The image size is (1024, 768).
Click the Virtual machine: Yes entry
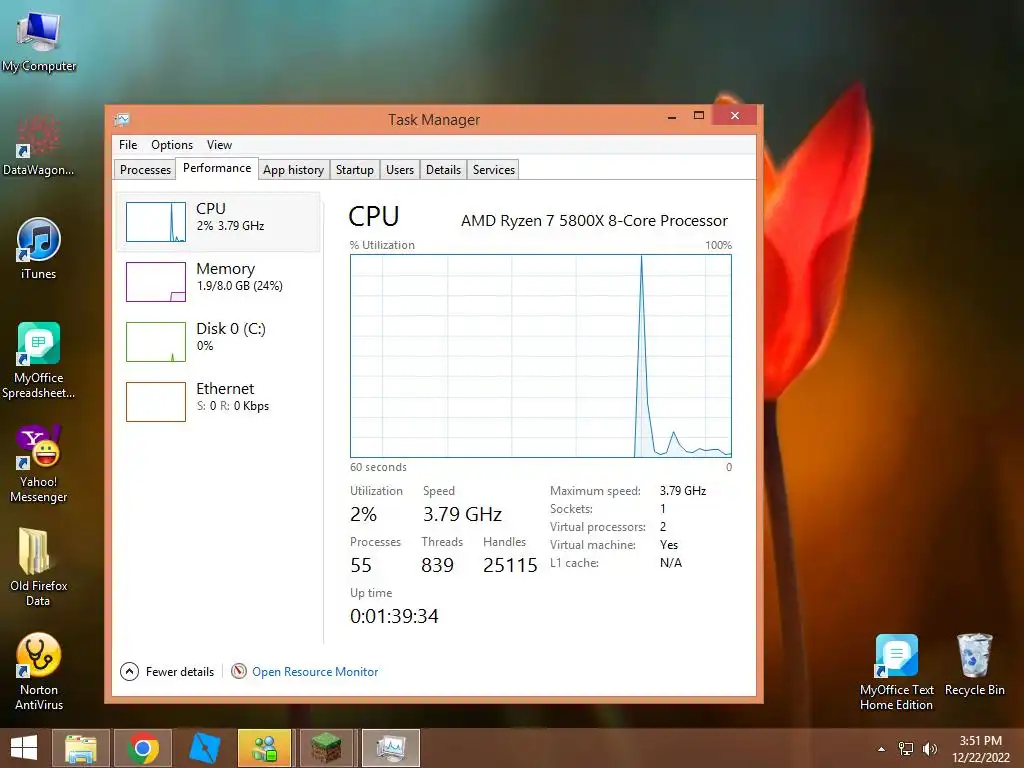pyautogui.click(x=615, y=545)
